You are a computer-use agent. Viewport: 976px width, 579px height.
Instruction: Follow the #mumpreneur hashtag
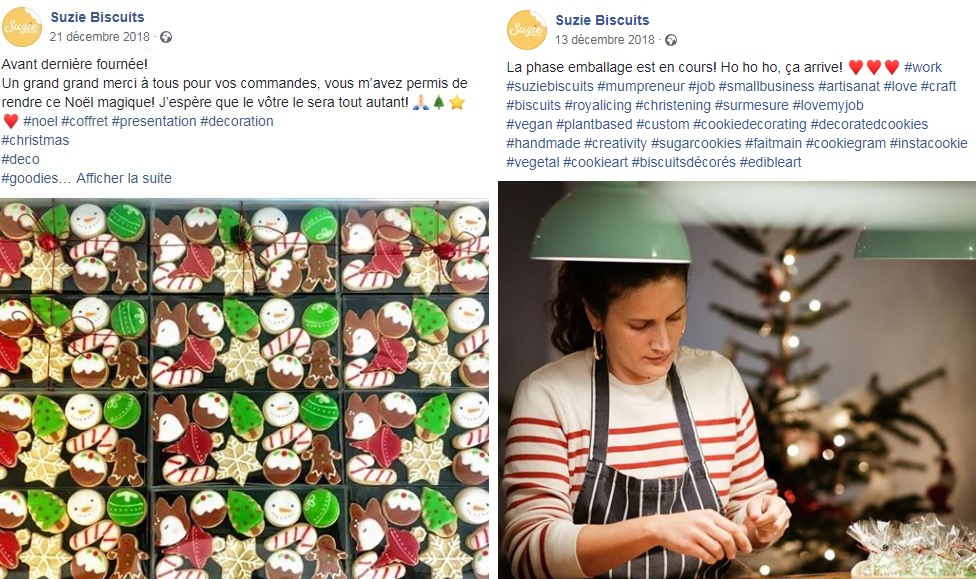tap(640, 86)
